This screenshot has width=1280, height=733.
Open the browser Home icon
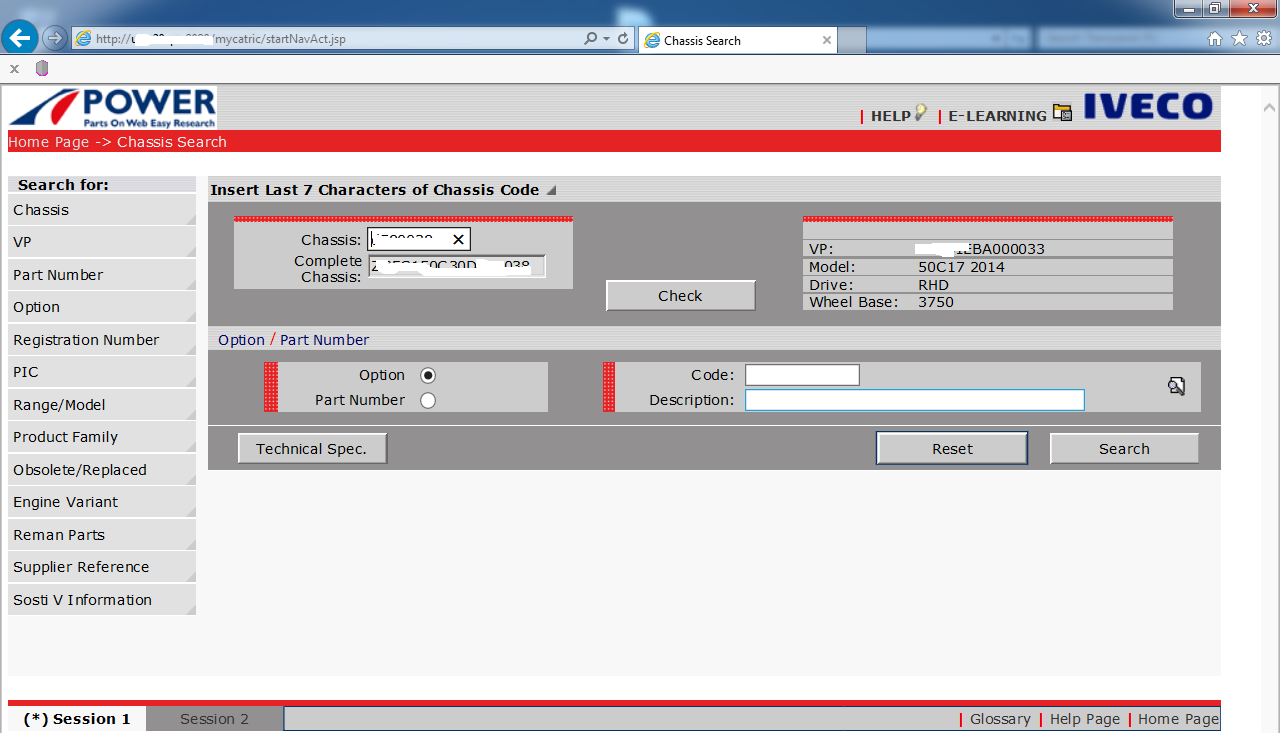click(1215, 39)
